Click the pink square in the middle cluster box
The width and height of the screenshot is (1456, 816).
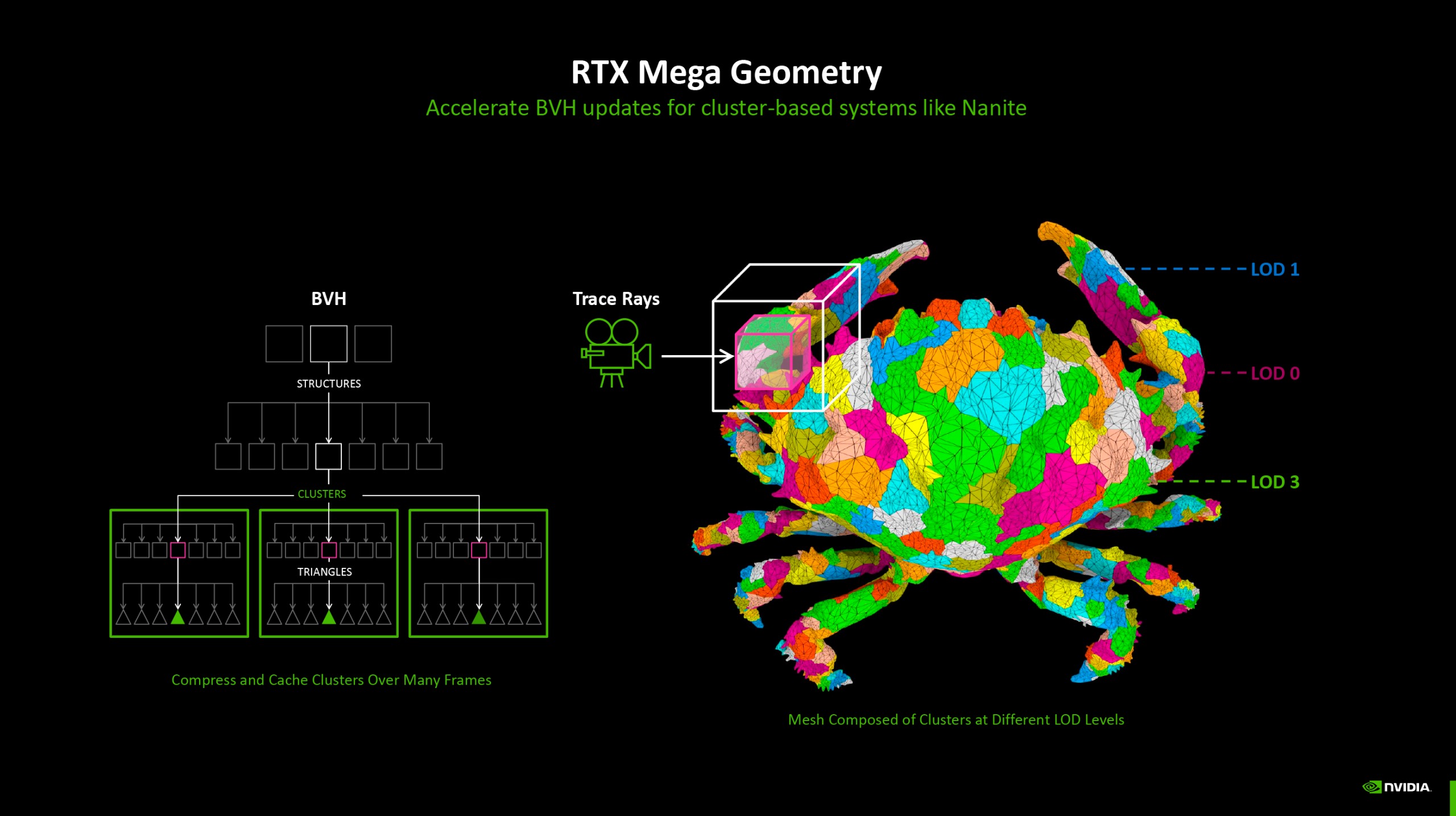tap(329, 550)
